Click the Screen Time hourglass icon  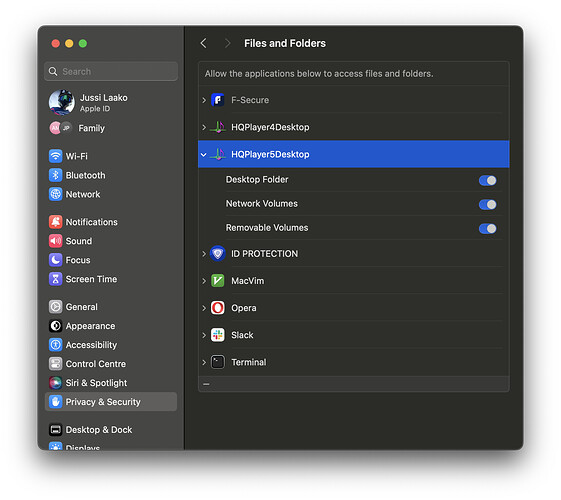(55, 279)
